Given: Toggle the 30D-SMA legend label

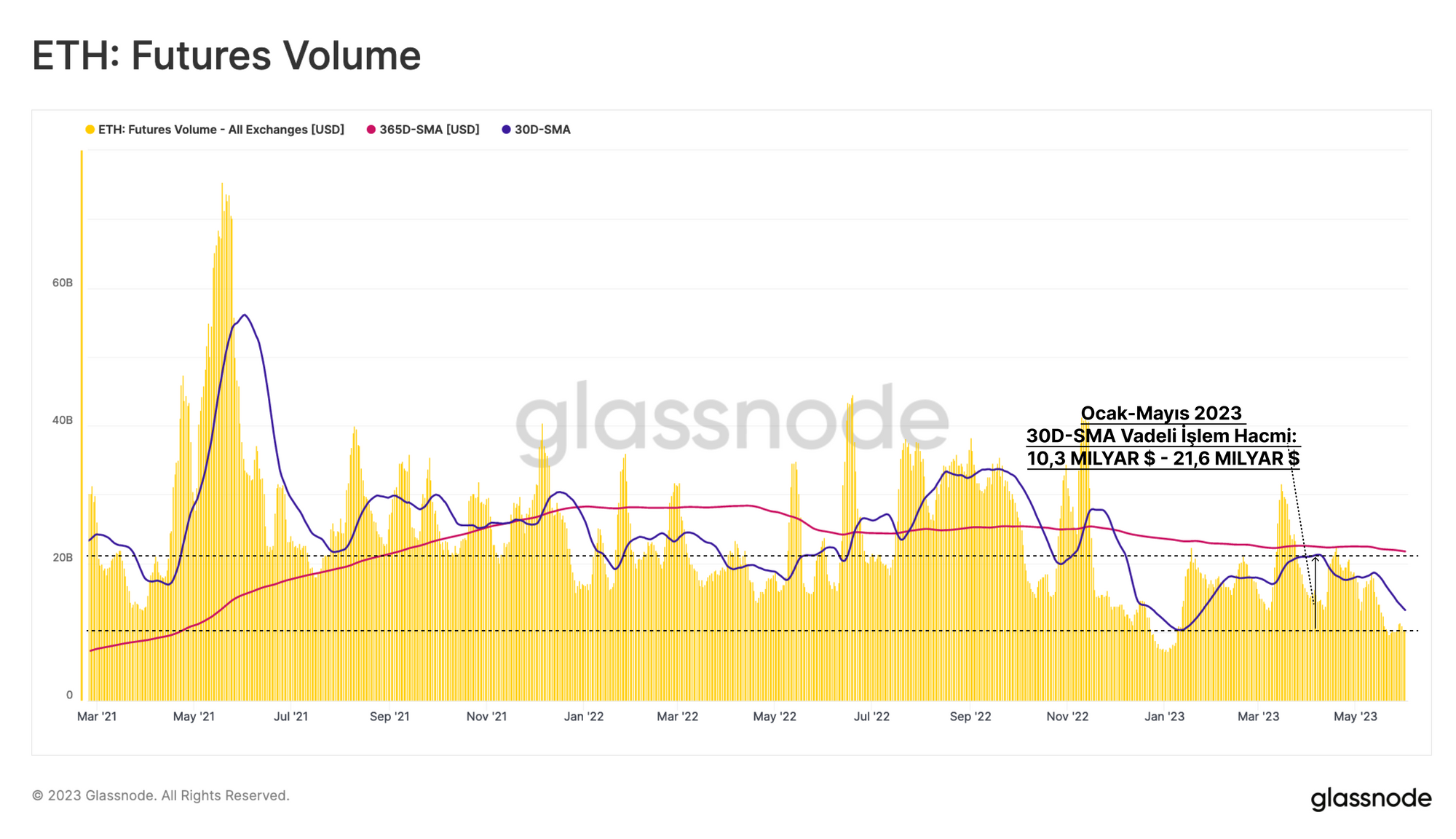Looking at the screenshot, I should click(542, 130).
